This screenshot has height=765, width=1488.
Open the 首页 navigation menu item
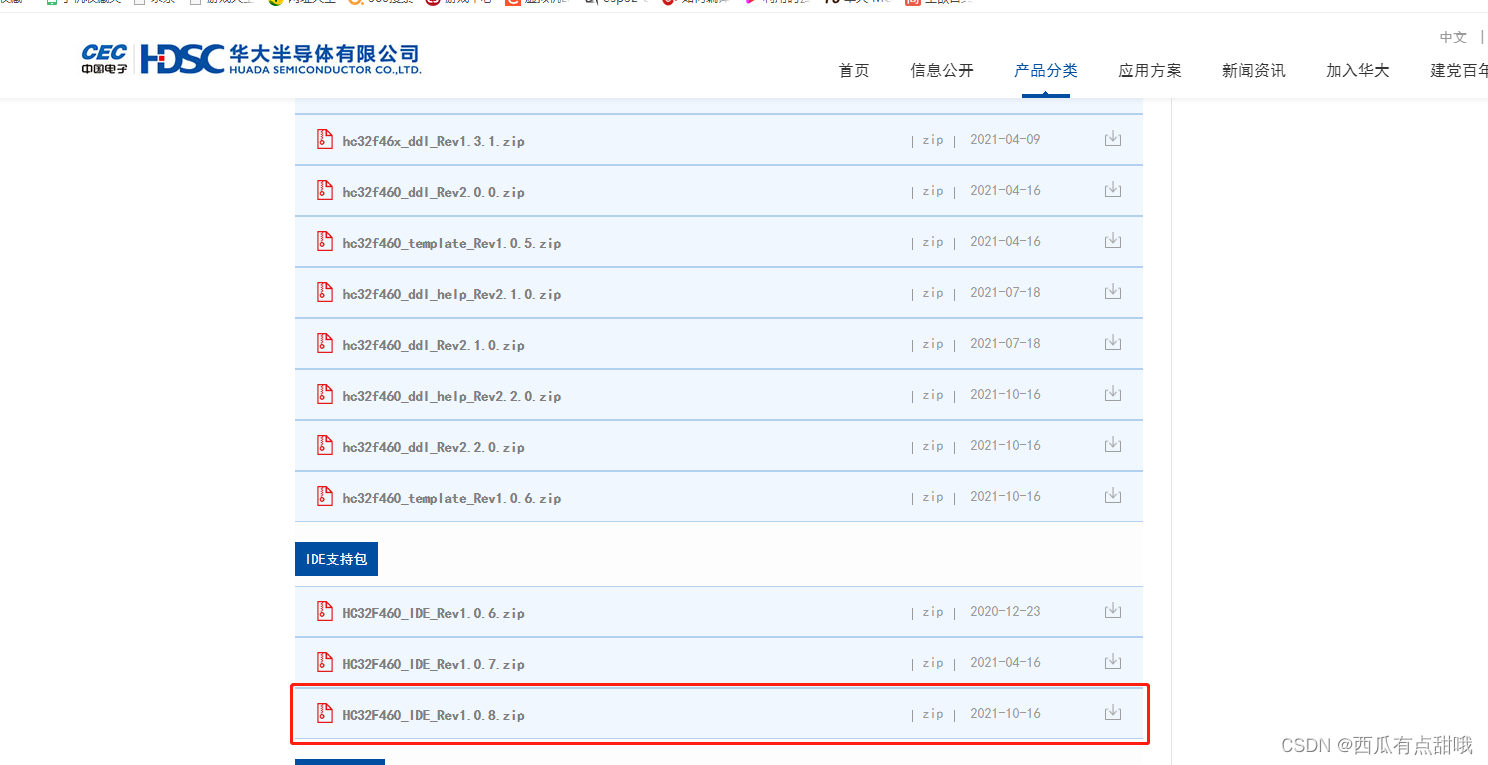pyautogui.click(x=853, y=70)
